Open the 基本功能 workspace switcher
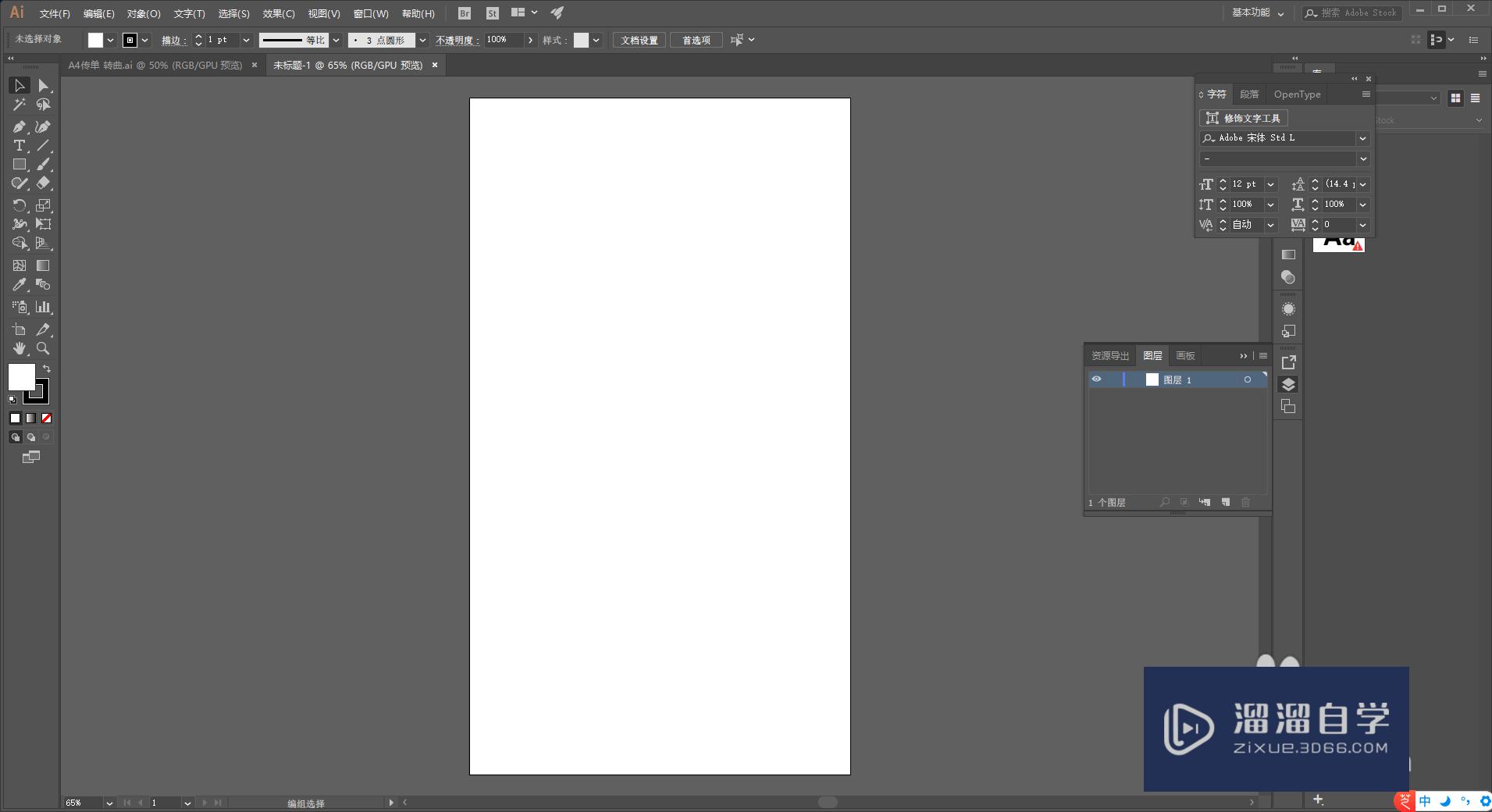Image resolution: width=1492 pixels, height=812 pixels. tap(1258, 13)
